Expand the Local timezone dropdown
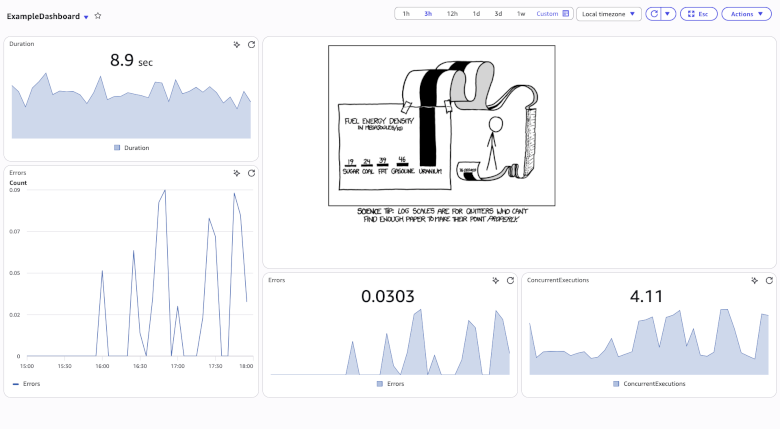Viewport: 780px width, 429px height. tap(609, 14)
